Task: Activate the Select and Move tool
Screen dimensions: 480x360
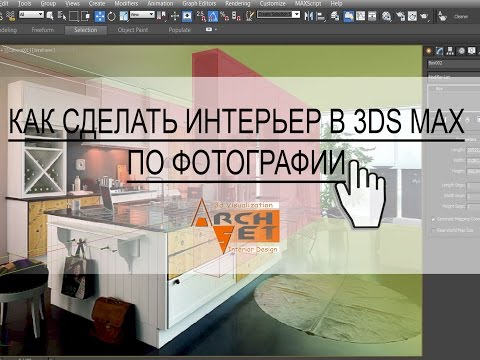Action: click(100, 16)
